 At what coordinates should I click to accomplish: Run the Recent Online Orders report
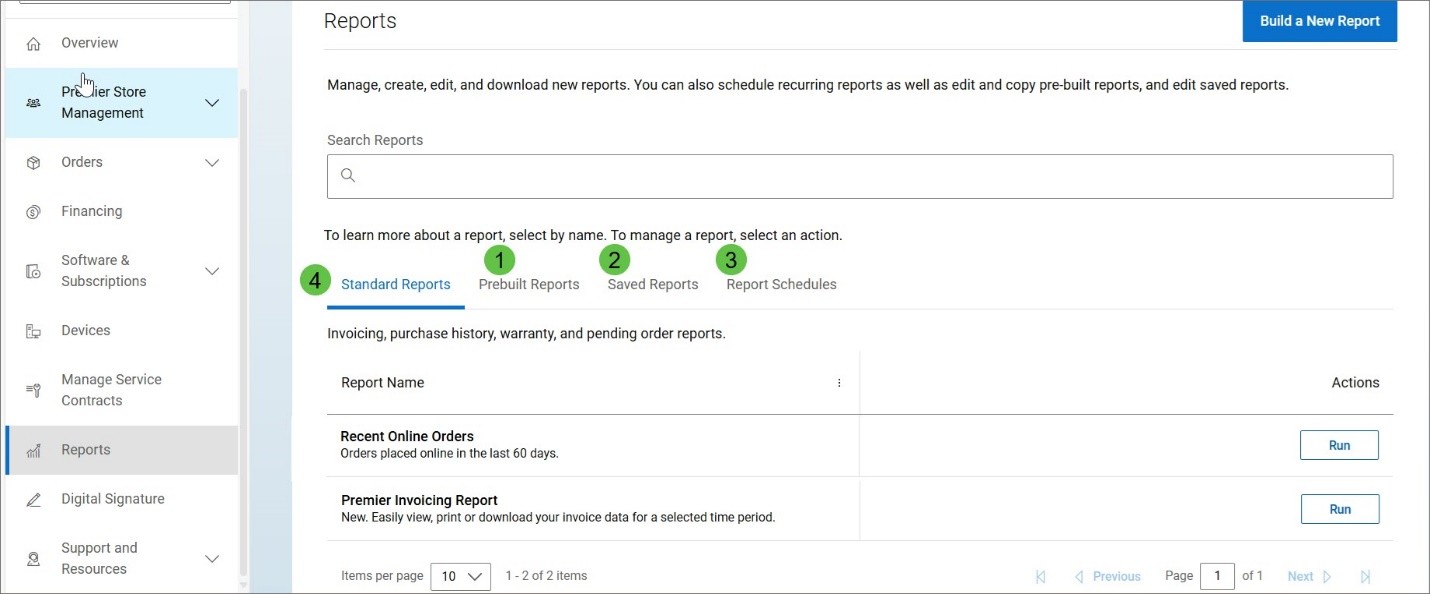point(1339,444)
